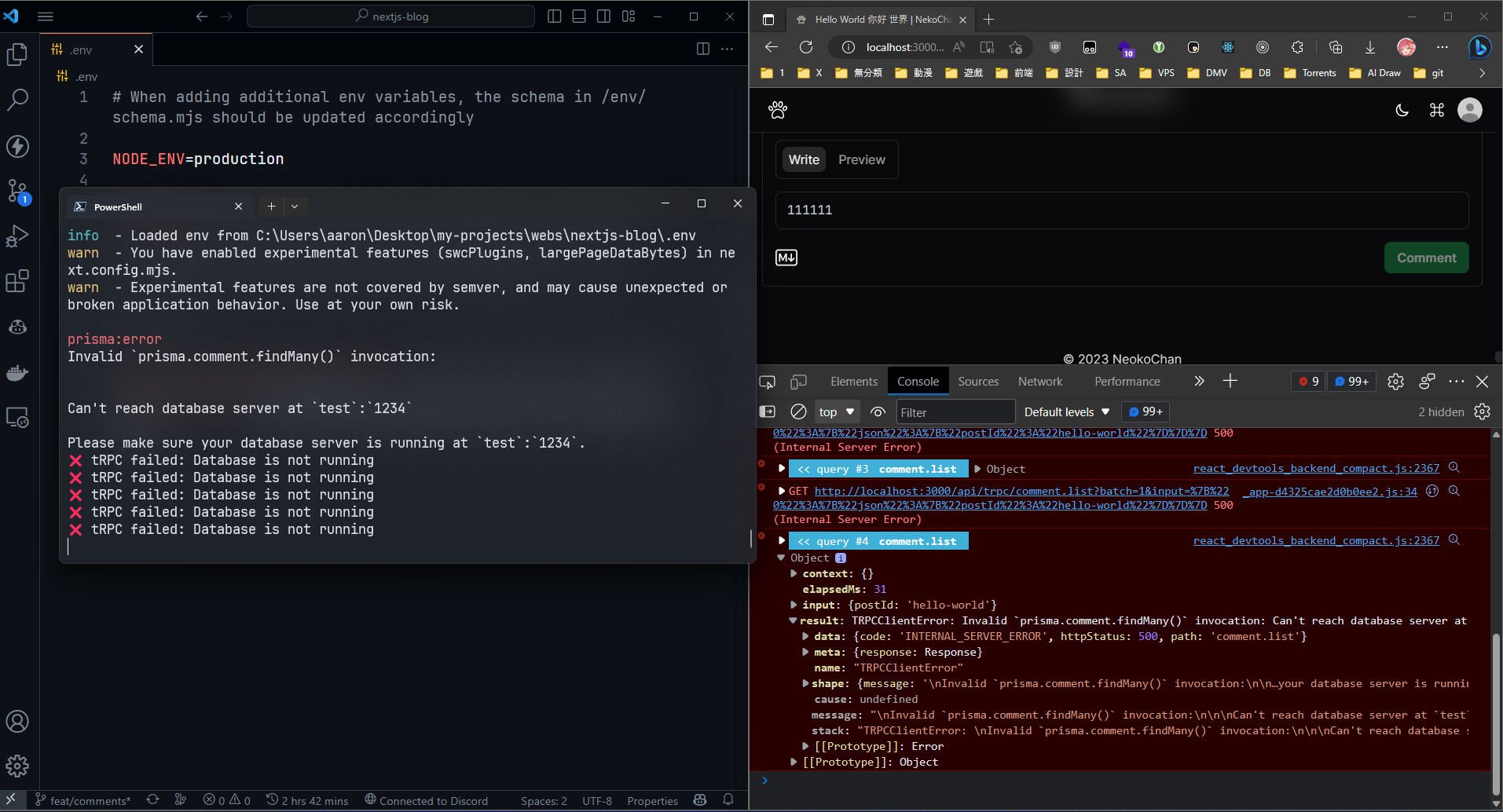
Task: Click the inspect element picker icon
Action: [768, 382]
